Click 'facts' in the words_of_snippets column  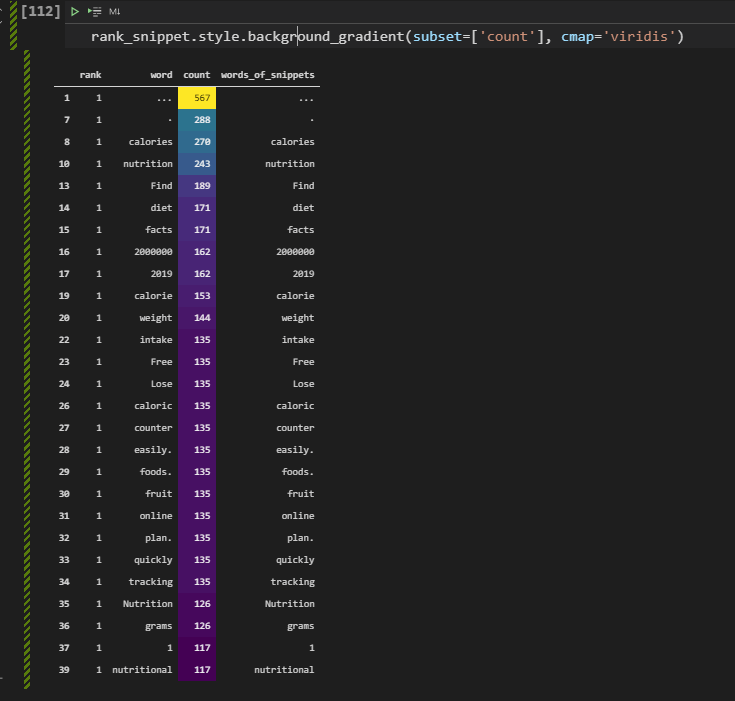coord(300,230)
